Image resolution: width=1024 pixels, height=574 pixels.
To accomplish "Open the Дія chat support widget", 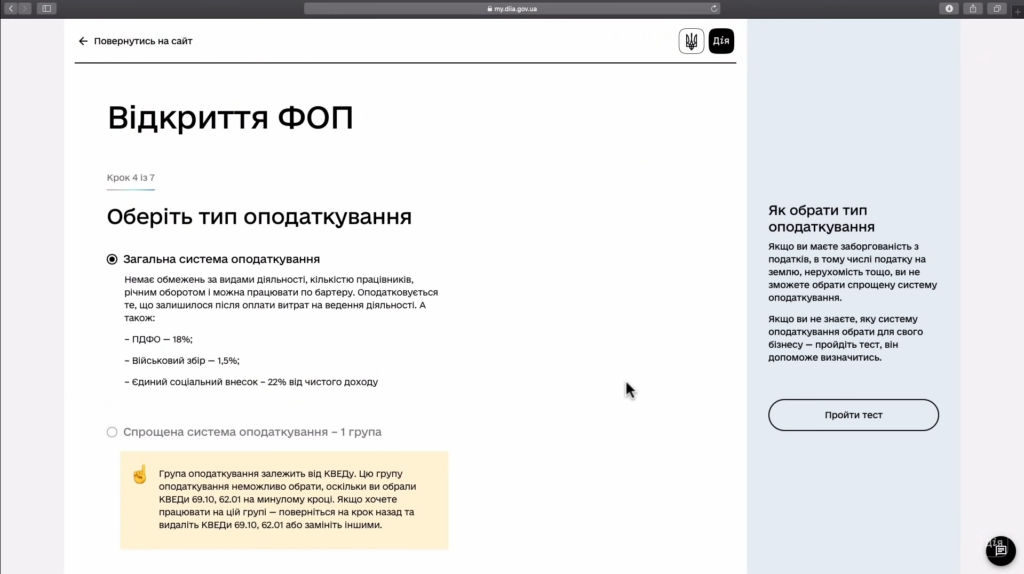I will pos(1000,551).
